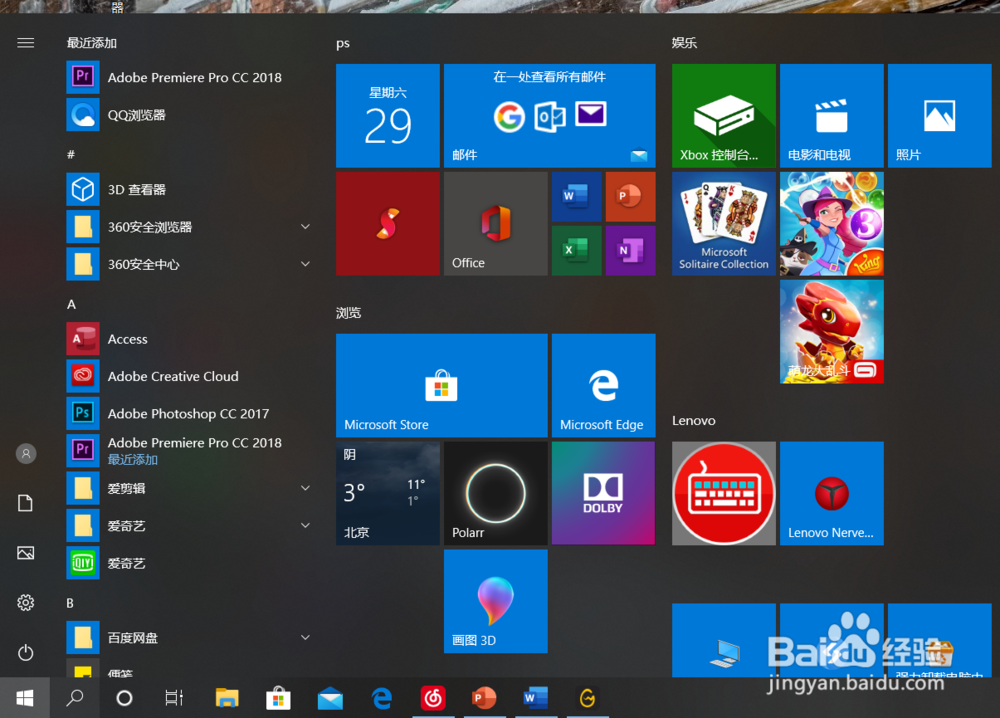The width and height of the screenshot is (1000, 718).
Task: Click the 娱乐 tile group title
Action: click(684, 43)
